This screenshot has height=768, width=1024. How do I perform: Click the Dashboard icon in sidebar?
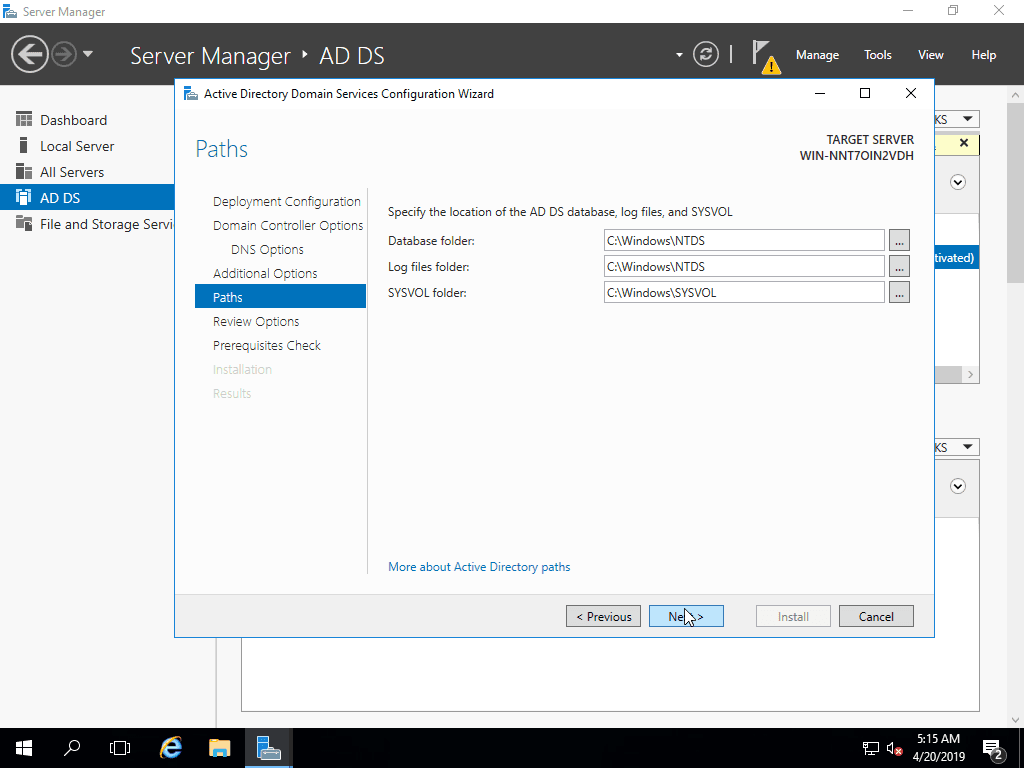point(24,119)
